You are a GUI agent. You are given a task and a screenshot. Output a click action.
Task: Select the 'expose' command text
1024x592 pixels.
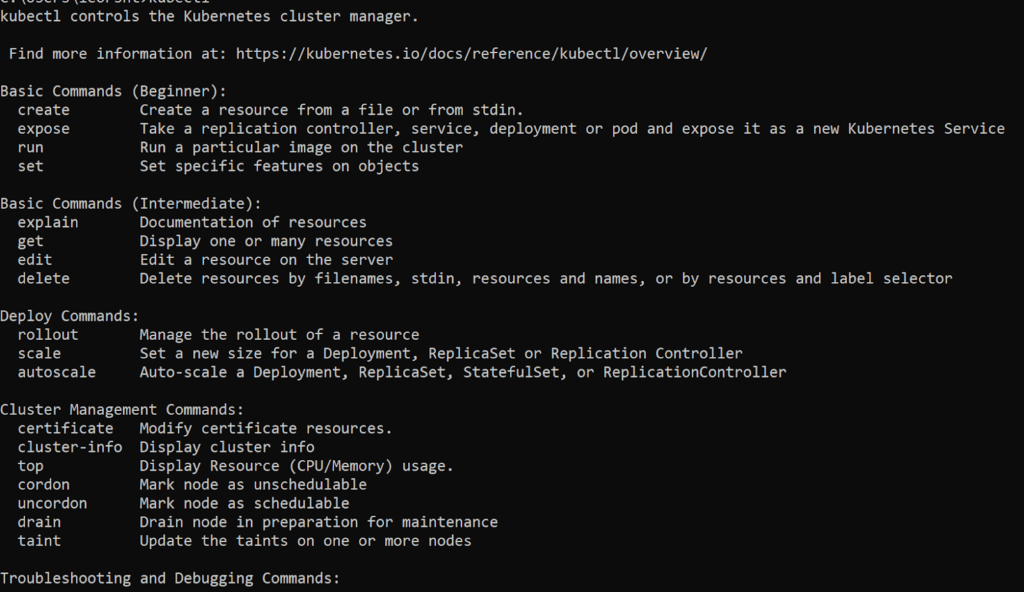click(x=44, y=129)
